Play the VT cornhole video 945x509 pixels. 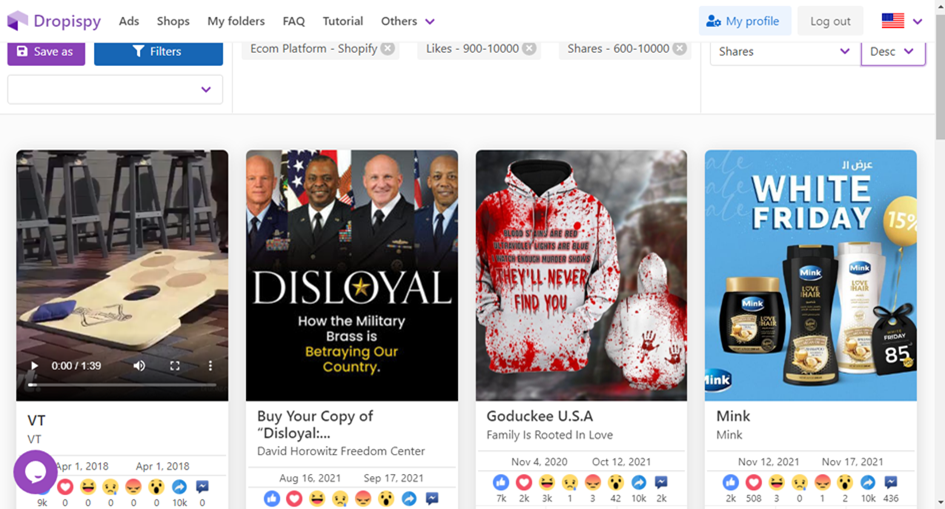click(x=34, y=366)
